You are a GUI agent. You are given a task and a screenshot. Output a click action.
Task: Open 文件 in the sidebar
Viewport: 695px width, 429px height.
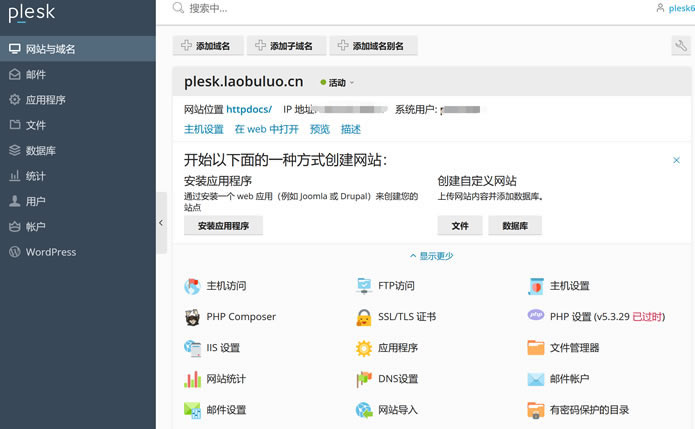78,125
